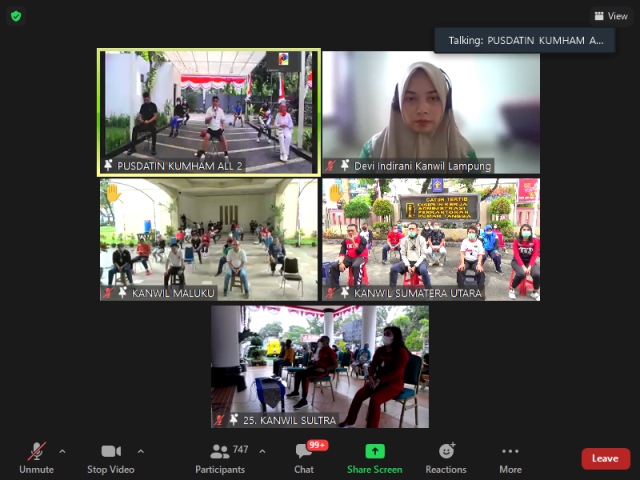Image resolution: width=640 pixels, height=480 pixels.
Task: Expand the arrow next to Participants
Action: pos(262,451)
